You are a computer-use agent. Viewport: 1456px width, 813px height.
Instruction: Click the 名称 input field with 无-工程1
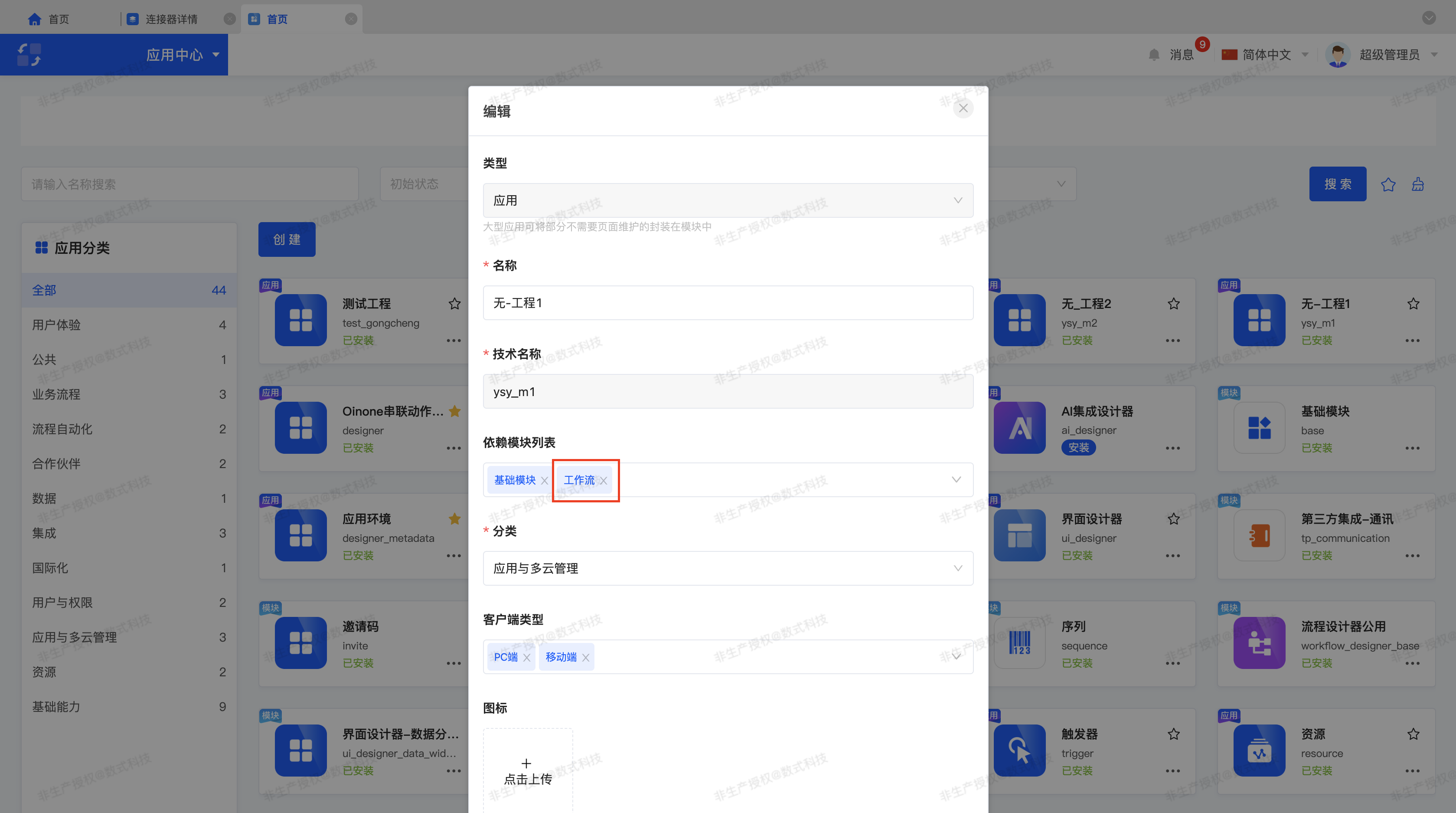[x=728, y=303]
